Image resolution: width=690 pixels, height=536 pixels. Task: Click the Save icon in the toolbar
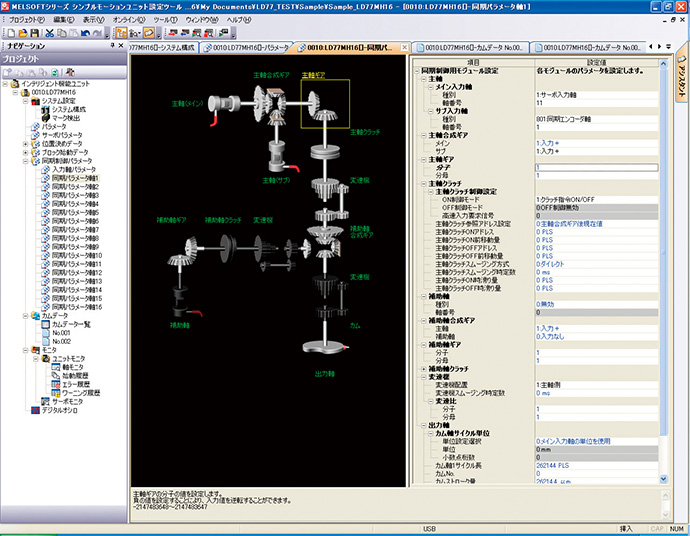click(34, 33)
